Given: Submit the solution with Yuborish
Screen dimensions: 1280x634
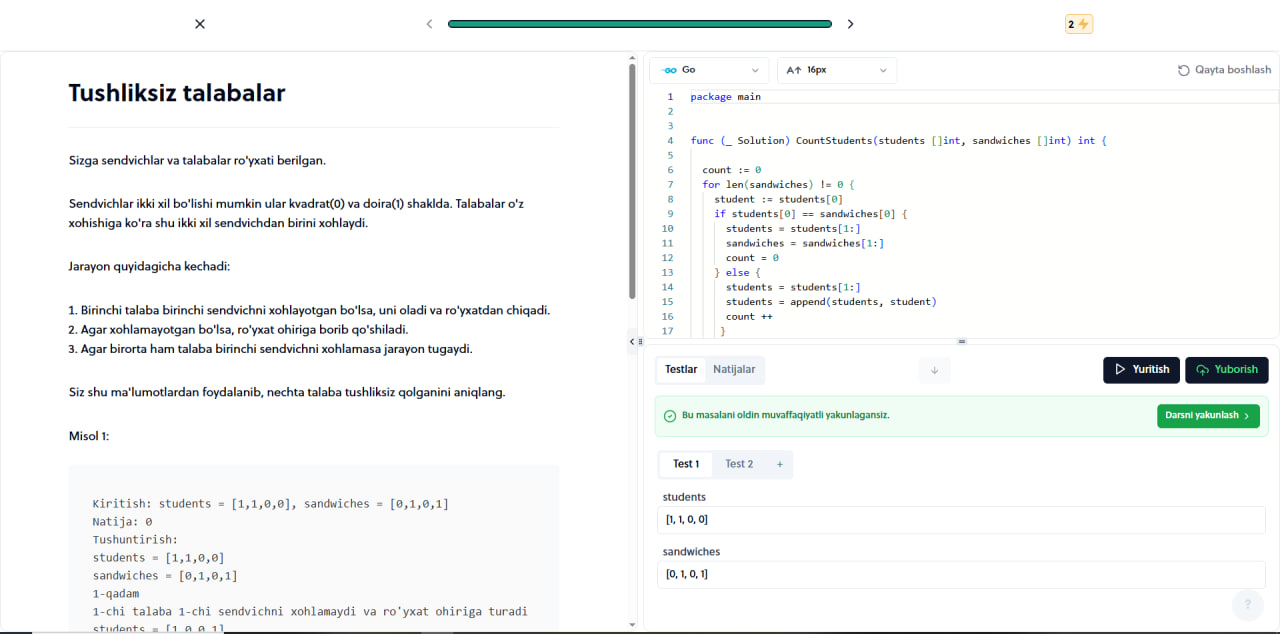Looking at the screenshot, I should [x=1227, y=370].
